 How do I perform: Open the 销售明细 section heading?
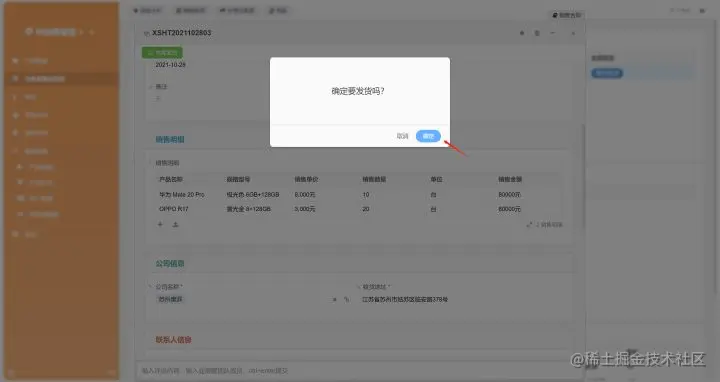170,139
